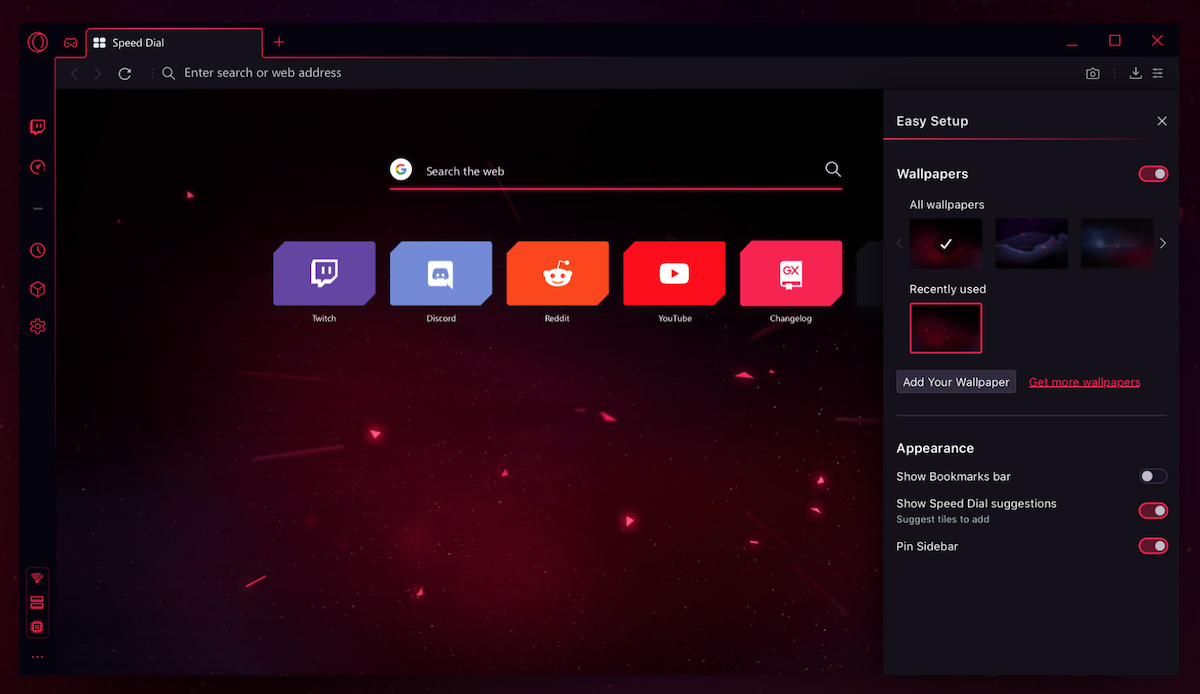Image resolution: width=1200 pixels, height=694 pixels.
Task: Pick the recently used wallpaper thumbnail
Action: pos(946,328)
